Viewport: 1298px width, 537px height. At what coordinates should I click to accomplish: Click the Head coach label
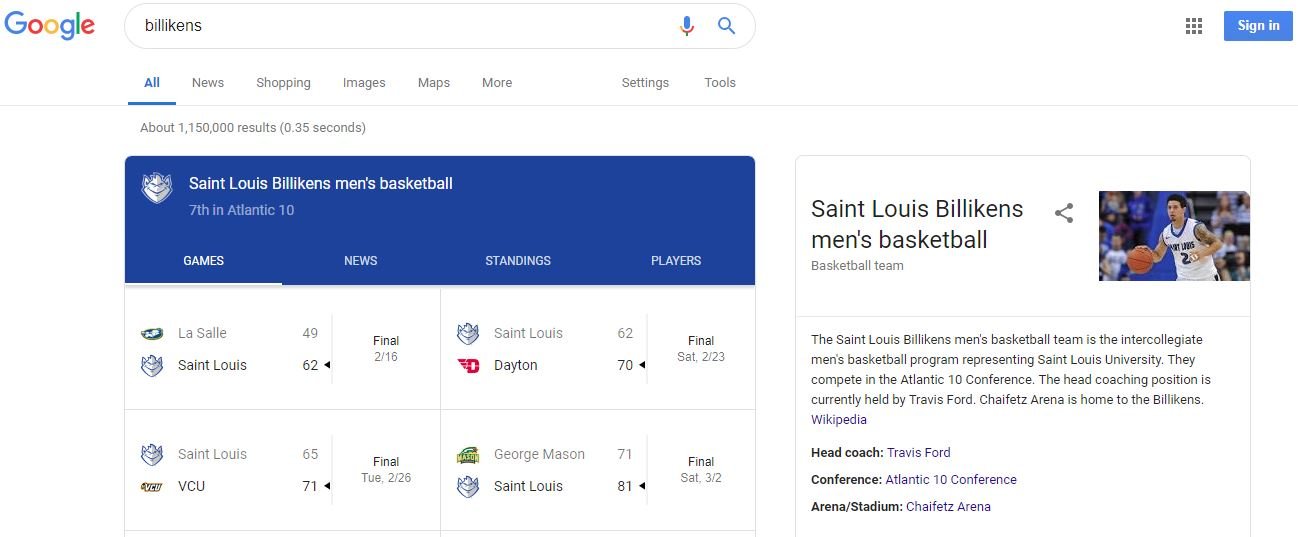pyautogui.click(x=847, y=453)
